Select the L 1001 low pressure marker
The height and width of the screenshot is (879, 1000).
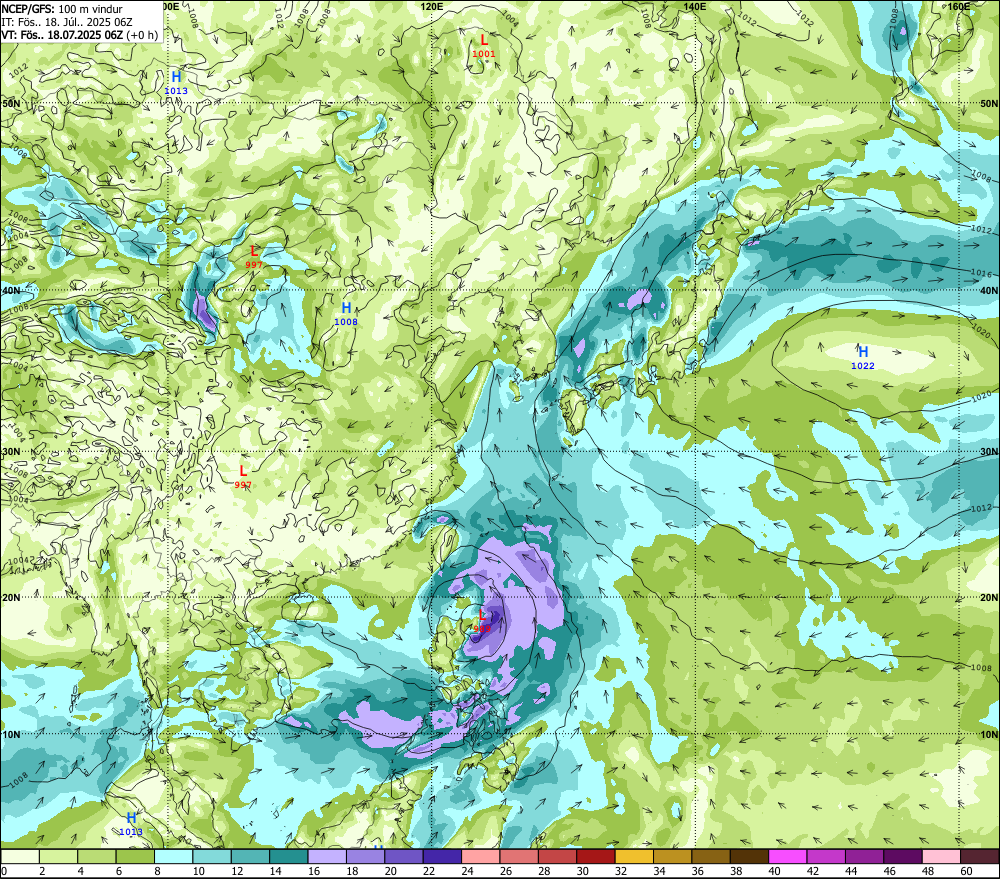click(x=483, y=47)
